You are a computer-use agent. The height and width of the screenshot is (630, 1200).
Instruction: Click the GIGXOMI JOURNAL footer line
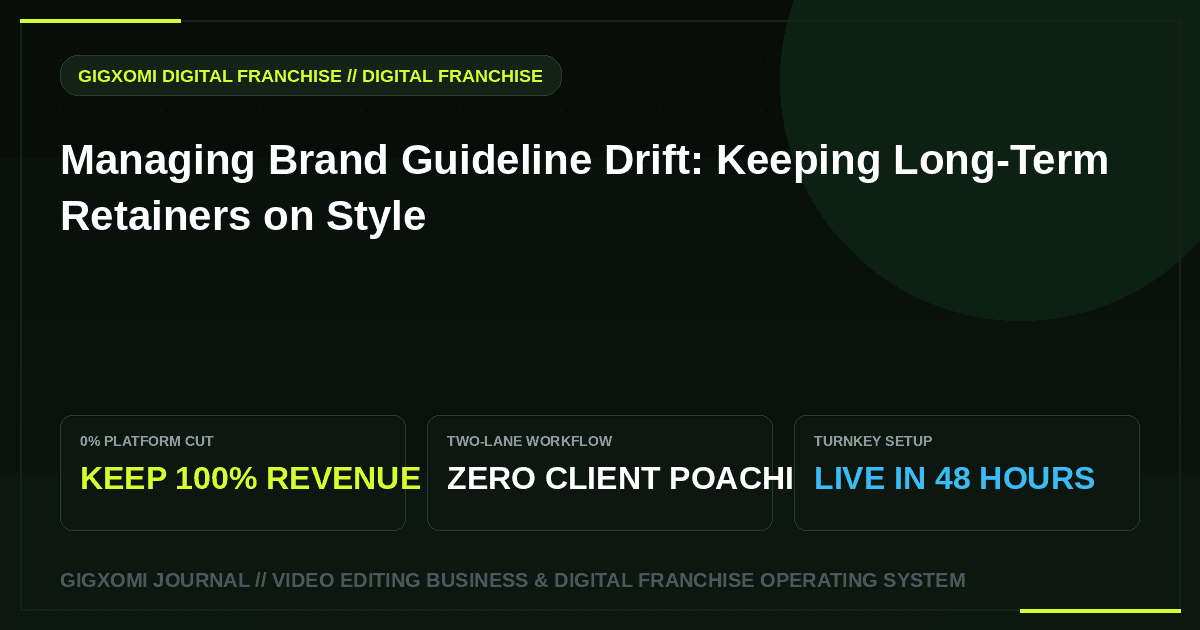coord(513,581)
